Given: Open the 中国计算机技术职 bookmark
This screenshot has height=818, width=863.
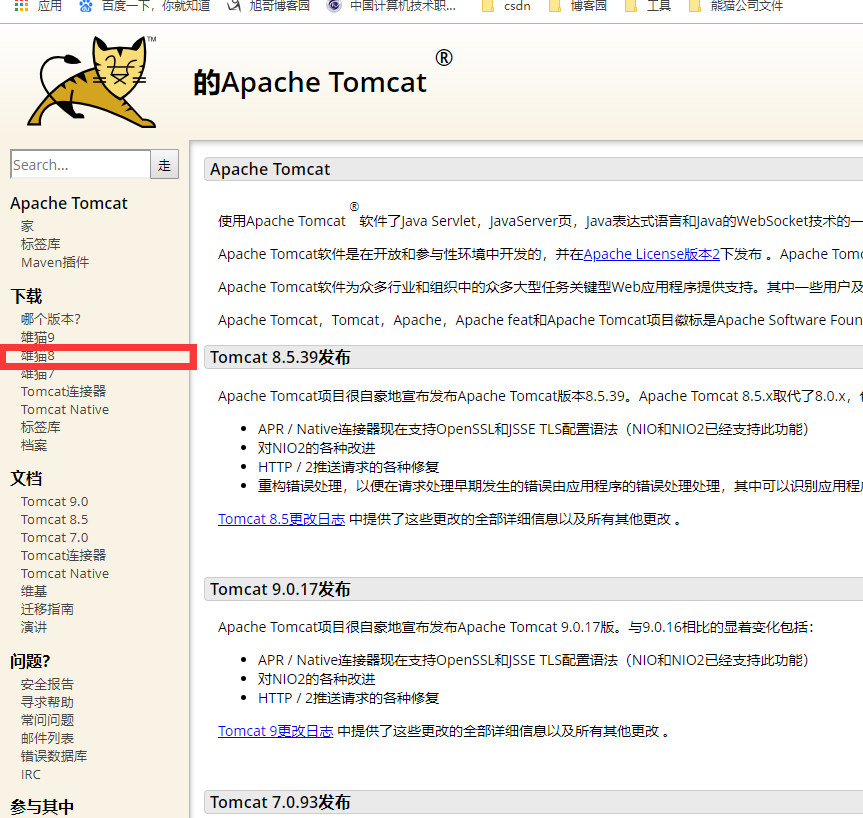Looking at the screenshot, I should 391,6.
